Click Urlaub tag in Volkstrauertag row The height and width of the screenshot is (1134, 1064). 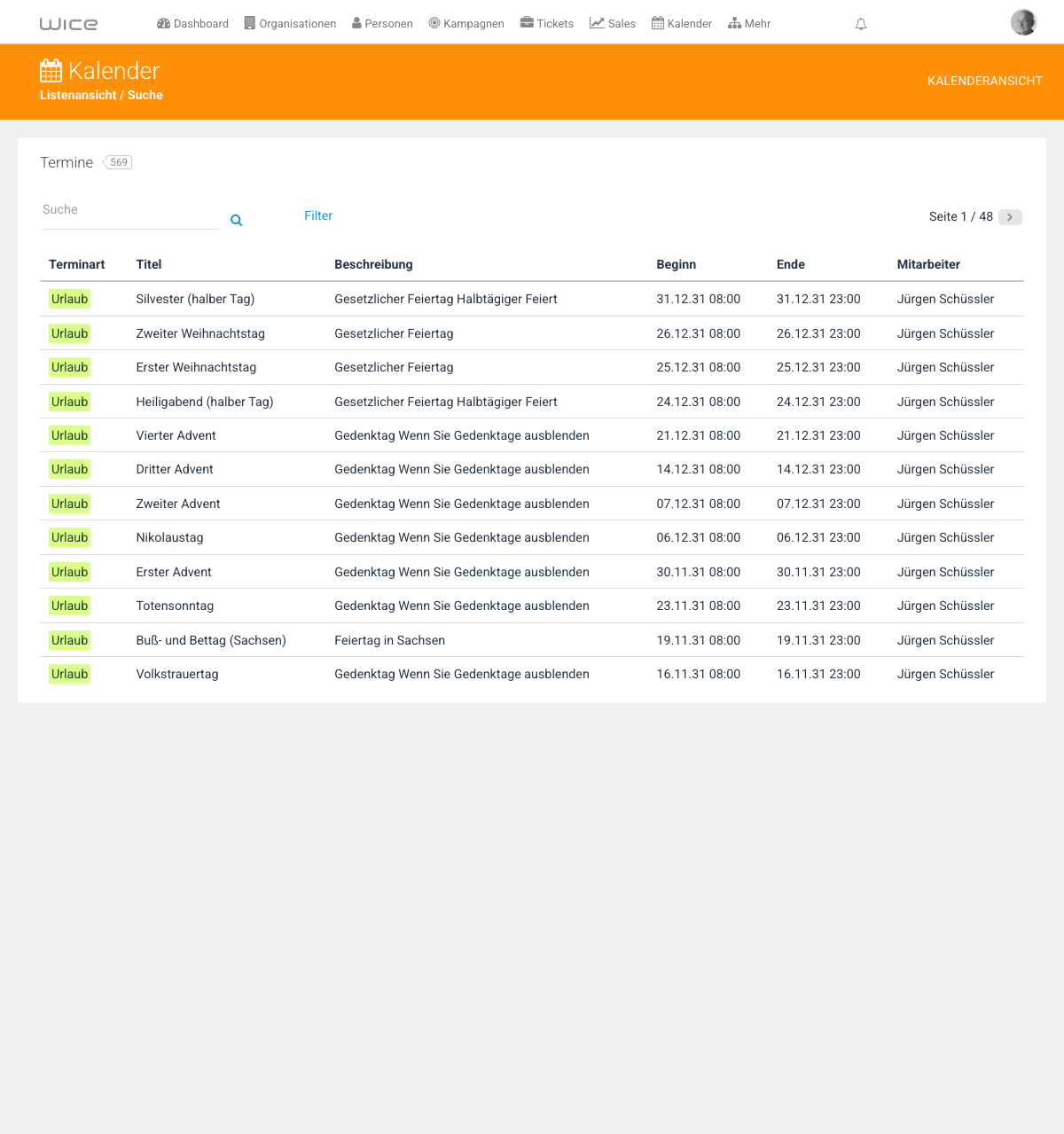[x=69, y=674]
